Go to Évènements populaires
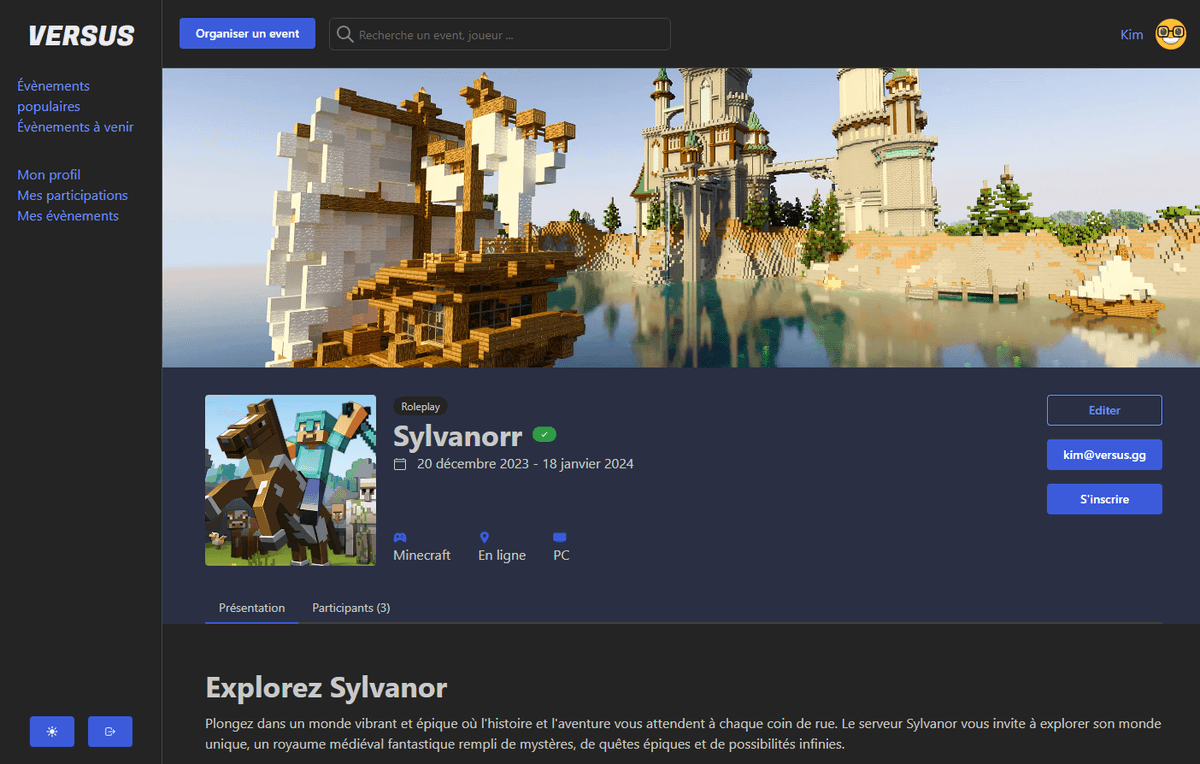The height and width of the screenshot is (764, 1200). coord(53,96)
